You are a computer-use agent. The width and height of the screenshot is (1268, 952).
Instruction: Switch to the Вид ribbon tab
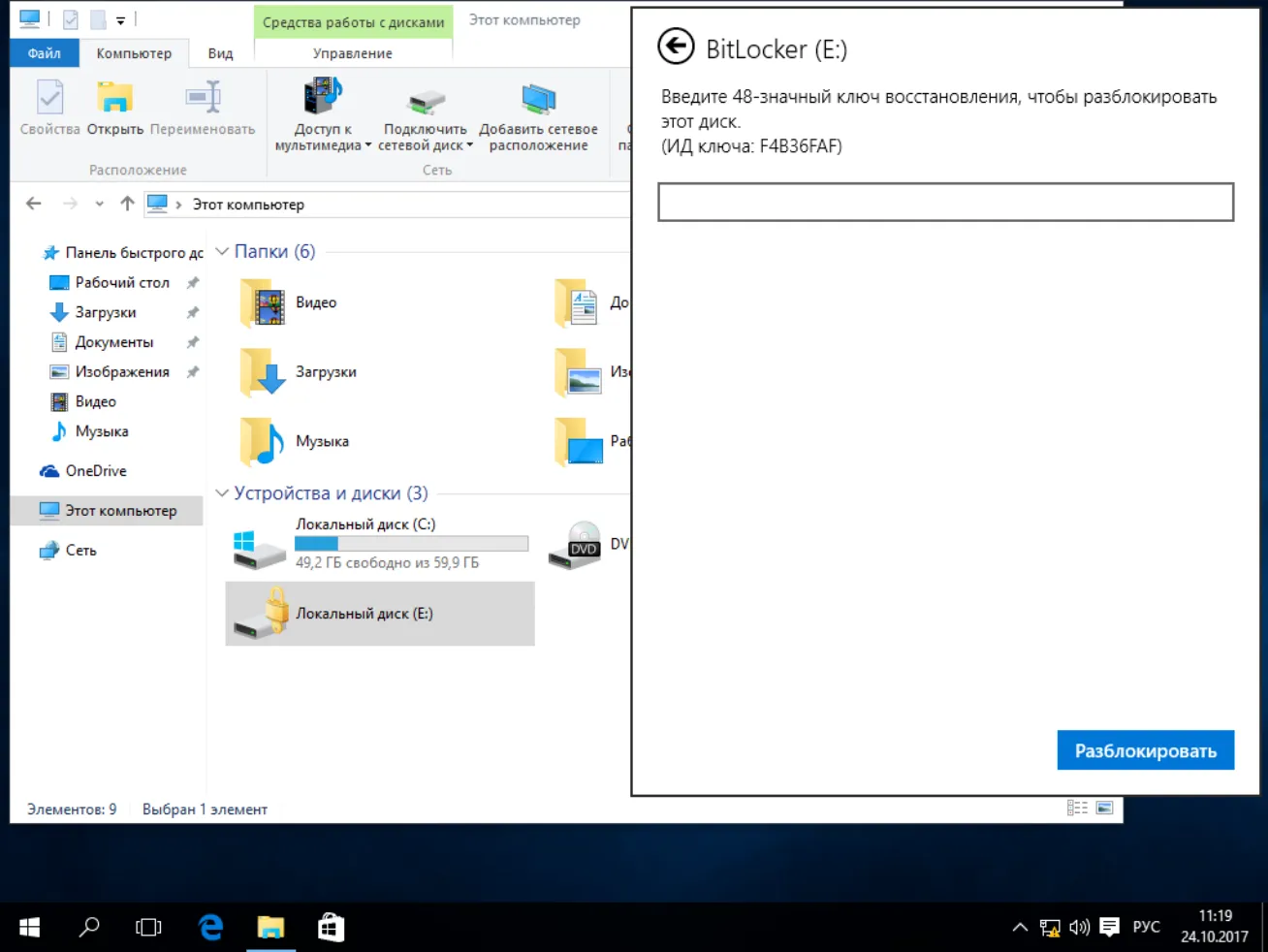tap(220, 53)
